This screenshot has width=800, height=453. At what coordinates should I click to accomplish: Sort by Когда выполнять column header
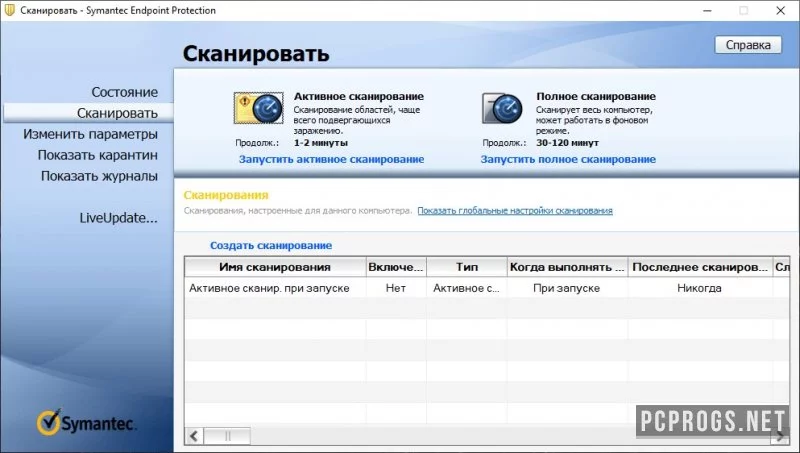click(x=567, y=267)
